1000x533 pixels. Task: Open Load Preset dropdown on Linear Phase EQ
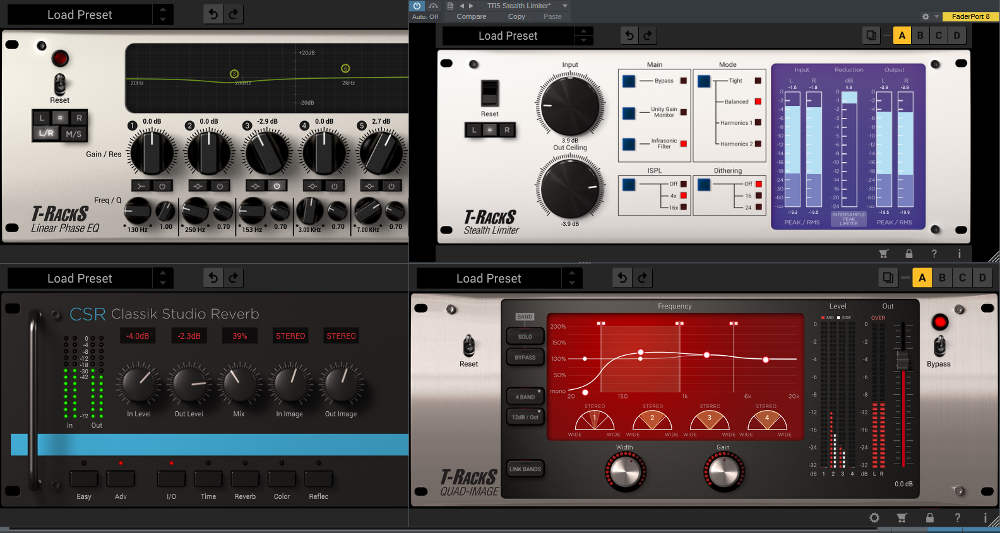(x=80, y=14)
